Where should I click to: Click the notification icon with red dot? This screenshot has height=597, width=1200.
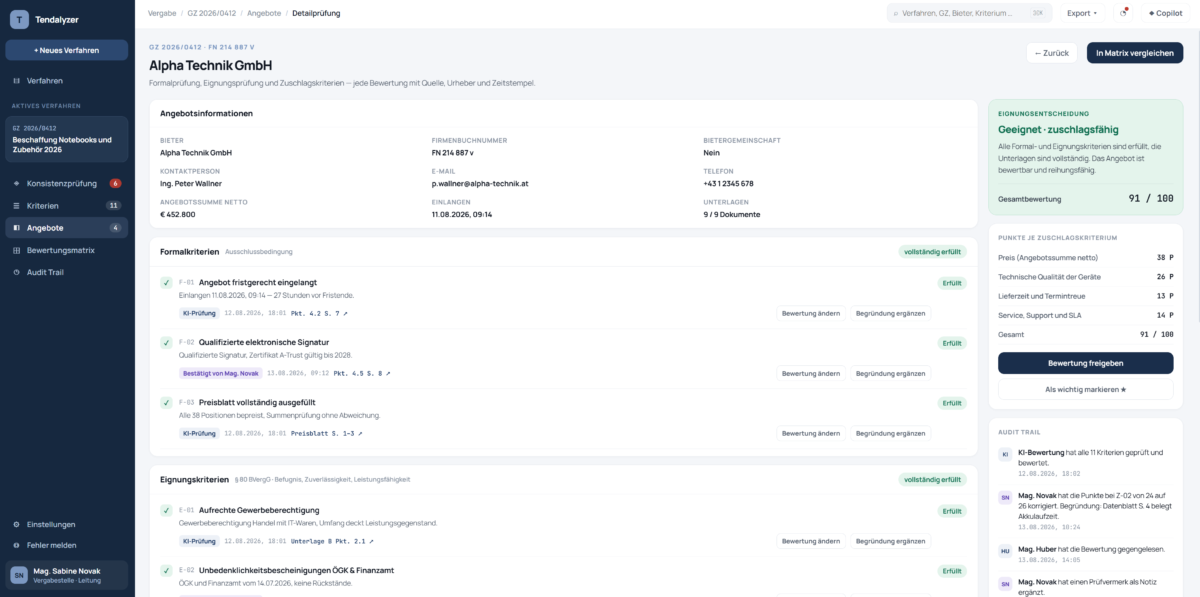[x=1123, y=13]
